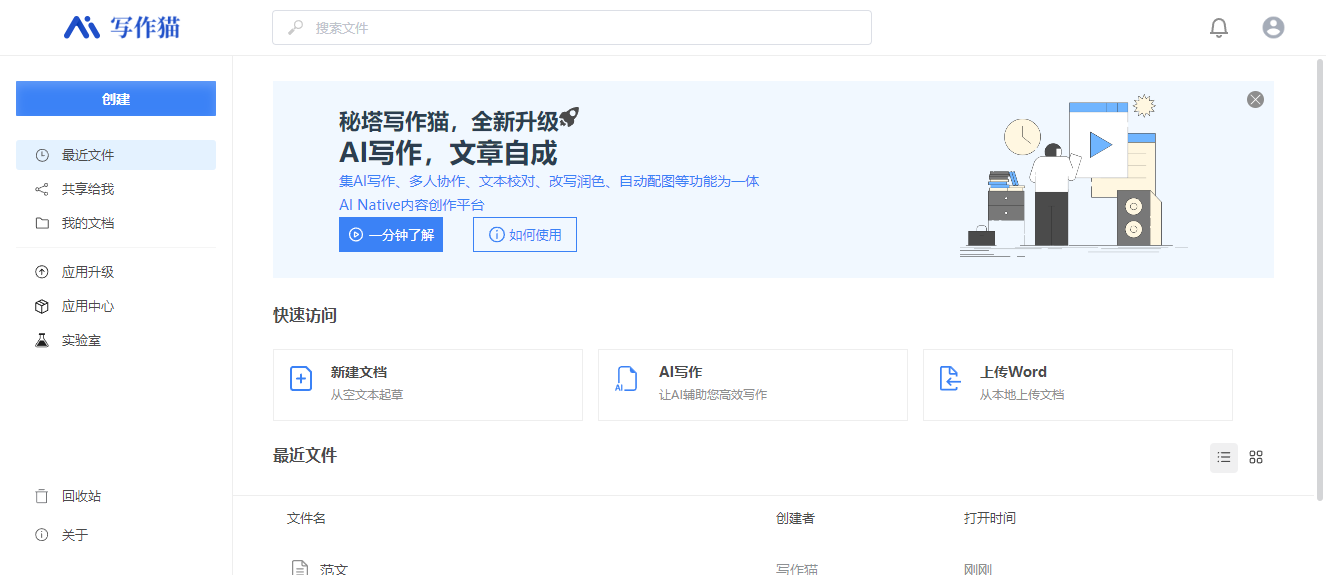Open 实验室 in sidebar
1326x575 pixels.
[116, 340]
